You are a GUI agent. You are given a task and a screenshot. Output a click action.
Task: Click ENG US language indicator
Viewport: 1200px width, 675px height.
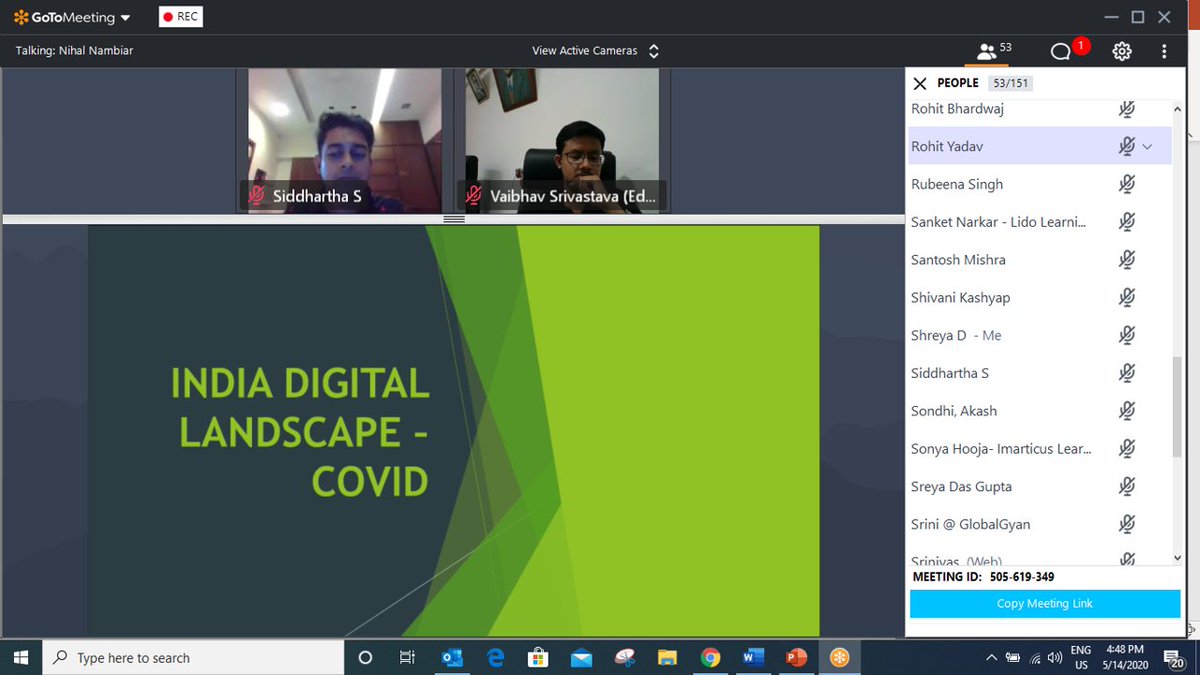click(x=1081, y=657)
